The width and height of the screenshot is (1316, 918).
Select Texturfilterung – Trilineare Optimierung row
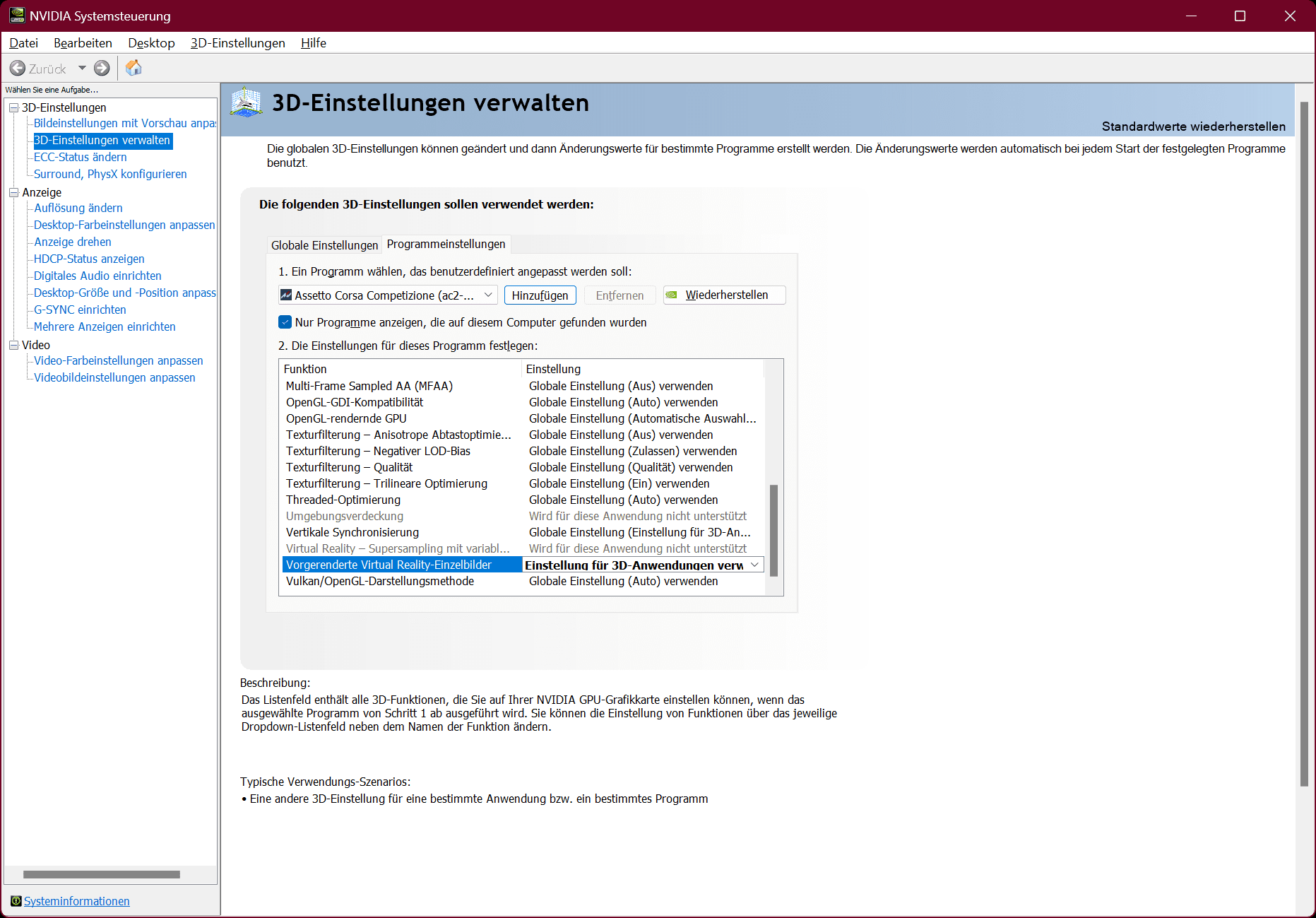click(523, 483)
